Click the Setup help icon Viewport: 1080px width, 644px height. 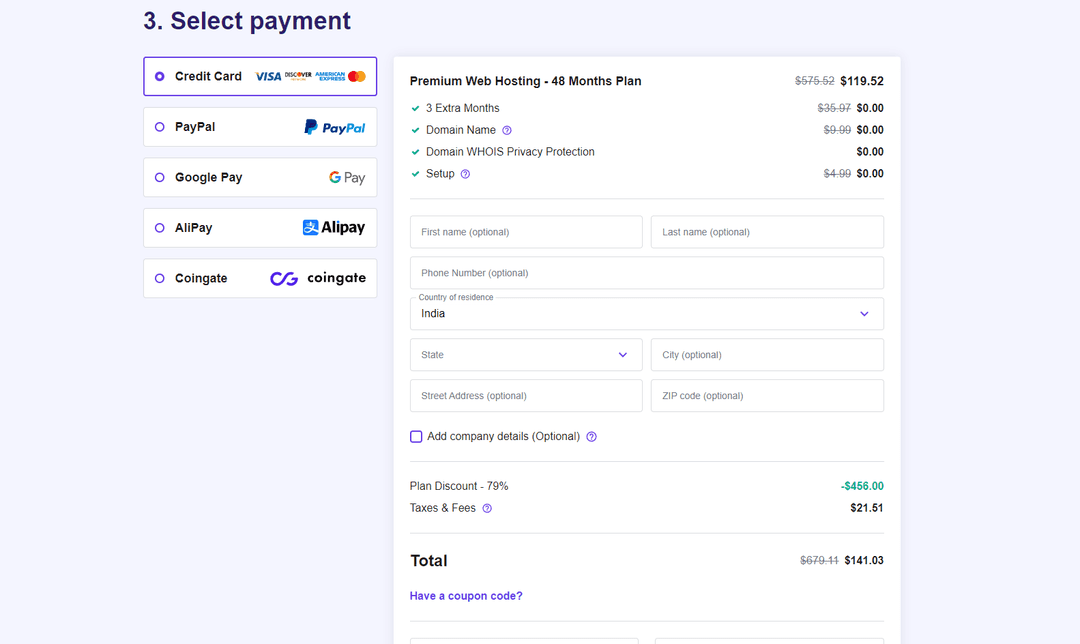[465, 173]
